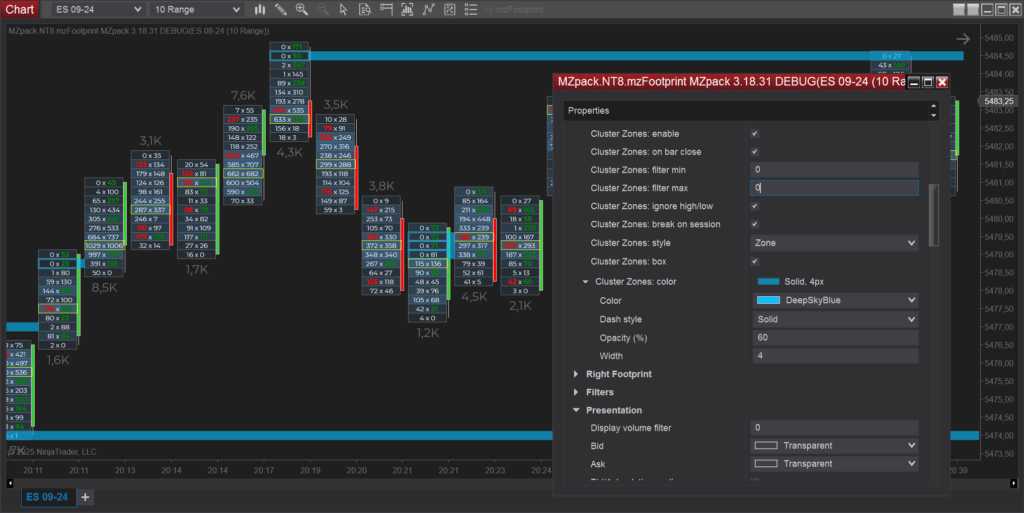1024x513 pixels.
Task: Open the data box icon
Action: [365, 9]
